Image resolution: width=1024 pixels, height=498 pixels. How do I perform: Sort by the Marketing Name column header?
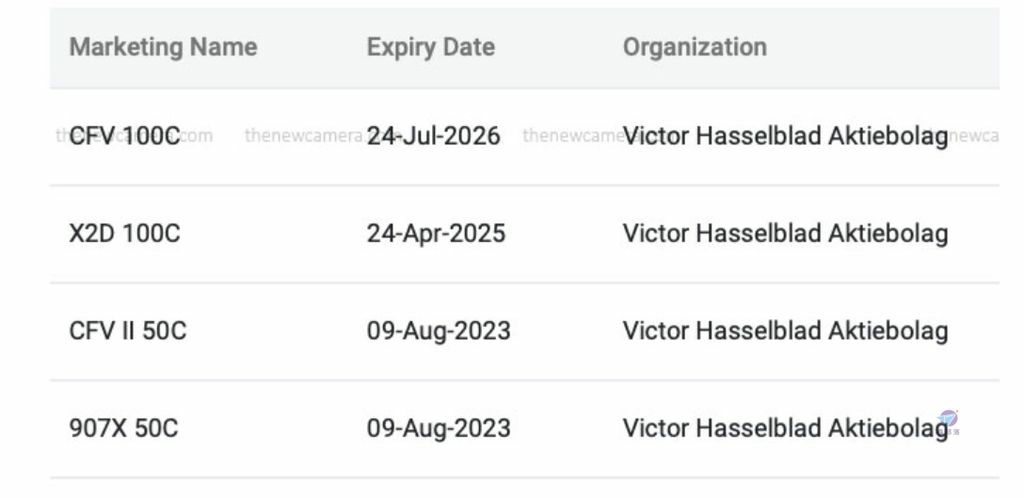[163, 47]
